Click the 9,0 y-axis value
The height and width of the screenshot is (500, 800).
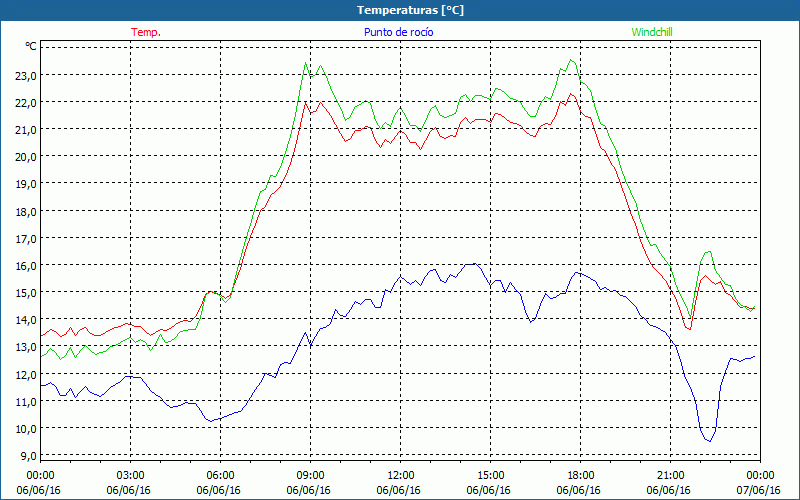tap(30, 455)
